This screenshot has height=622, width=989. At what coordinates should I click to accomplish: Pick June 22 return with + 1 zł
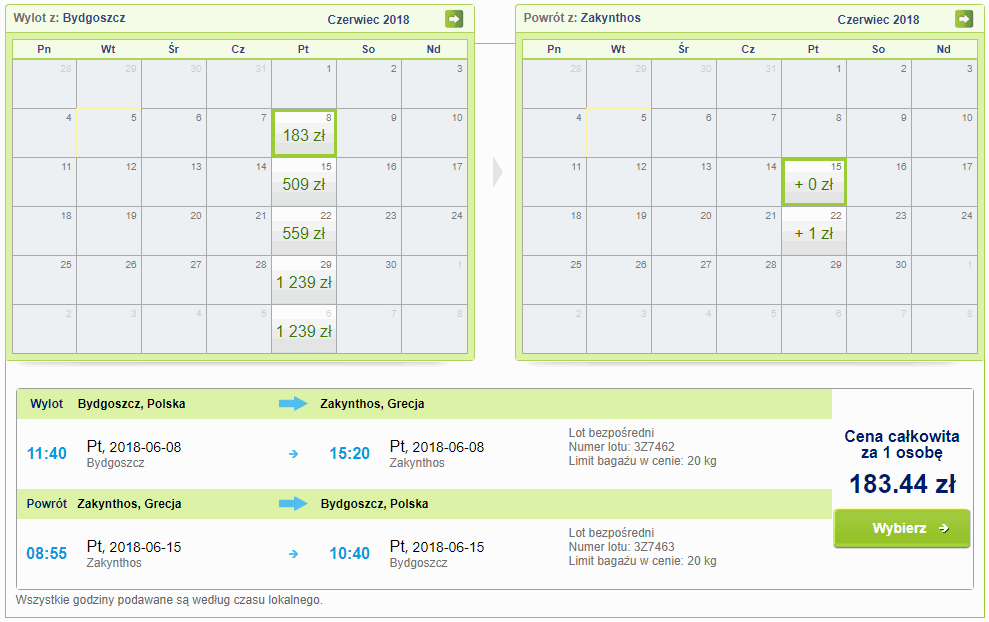[814, 231]
